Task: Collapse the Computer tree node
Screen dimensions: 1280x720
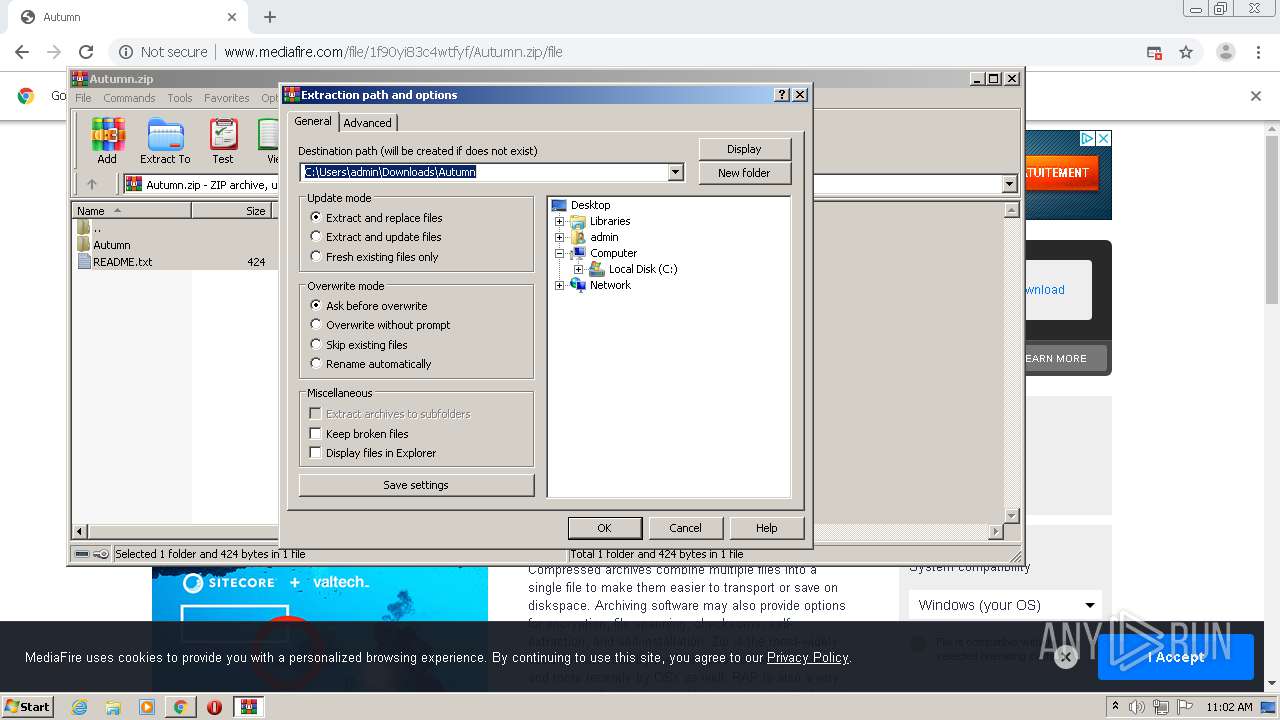Action: pyautogui.click(x=560, y=253)
